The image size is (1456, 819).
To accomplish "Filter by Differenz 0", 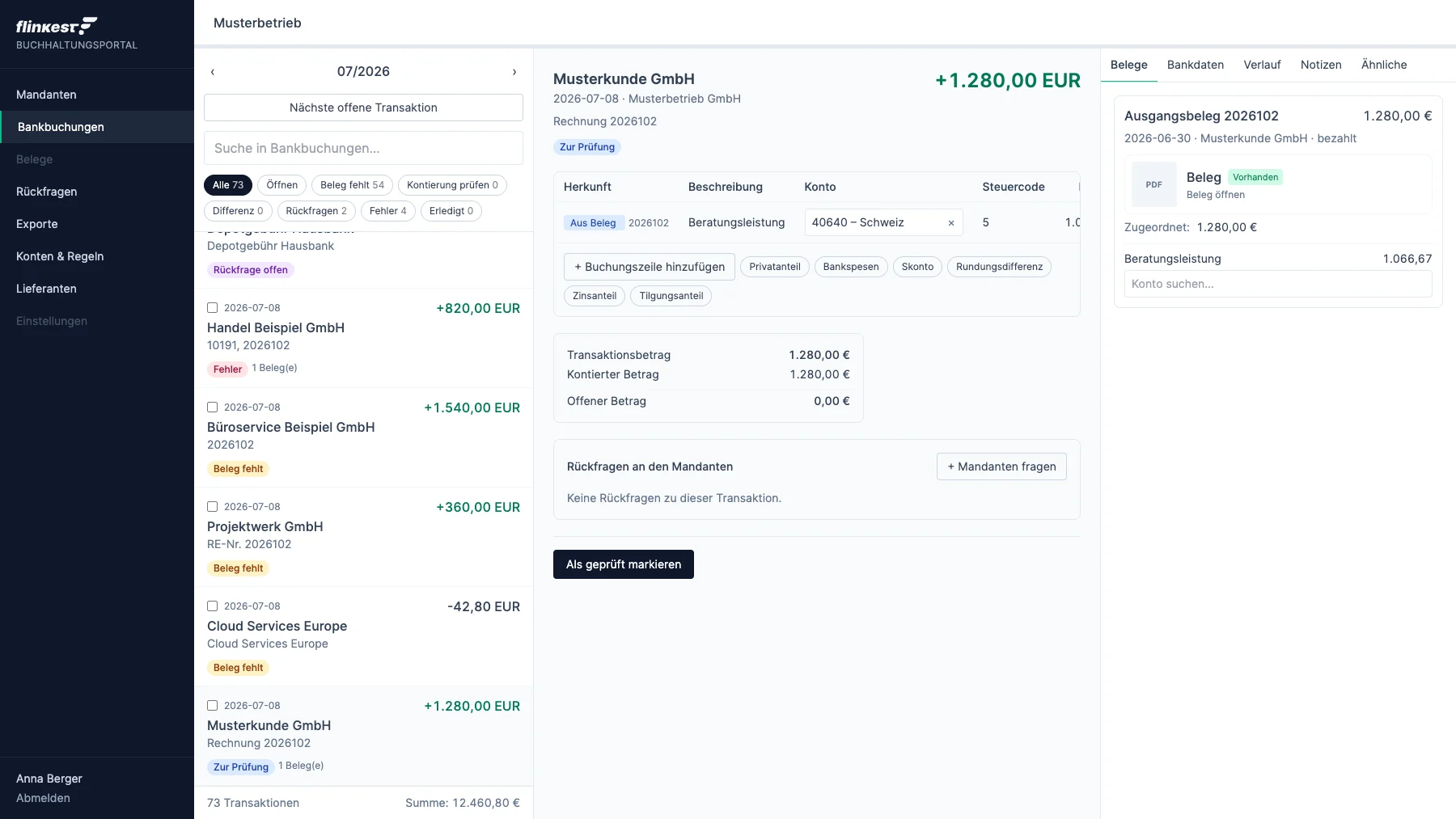I will tap(238, 211).
